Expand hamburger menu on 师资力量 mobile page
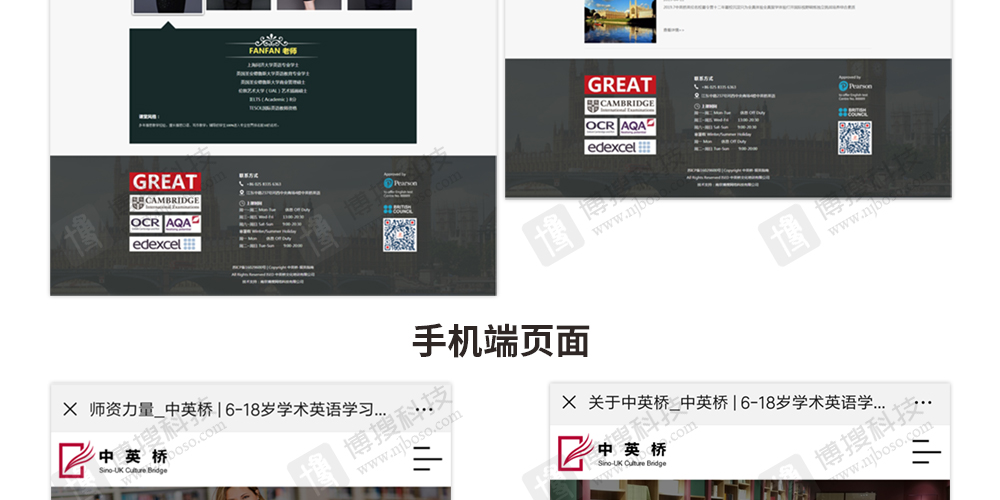The image size is (1000, 500). pyautogui.click(x=427, y=459)
